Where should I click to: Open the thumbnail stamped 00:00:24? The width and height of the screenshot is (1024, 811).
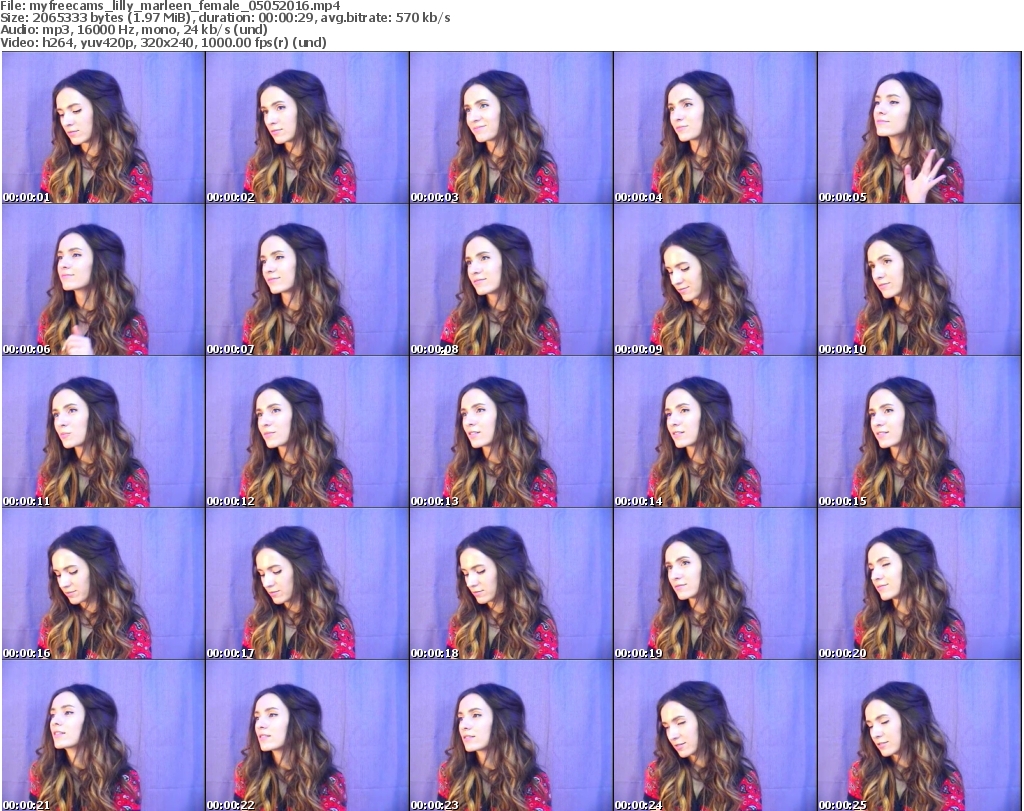715,735
